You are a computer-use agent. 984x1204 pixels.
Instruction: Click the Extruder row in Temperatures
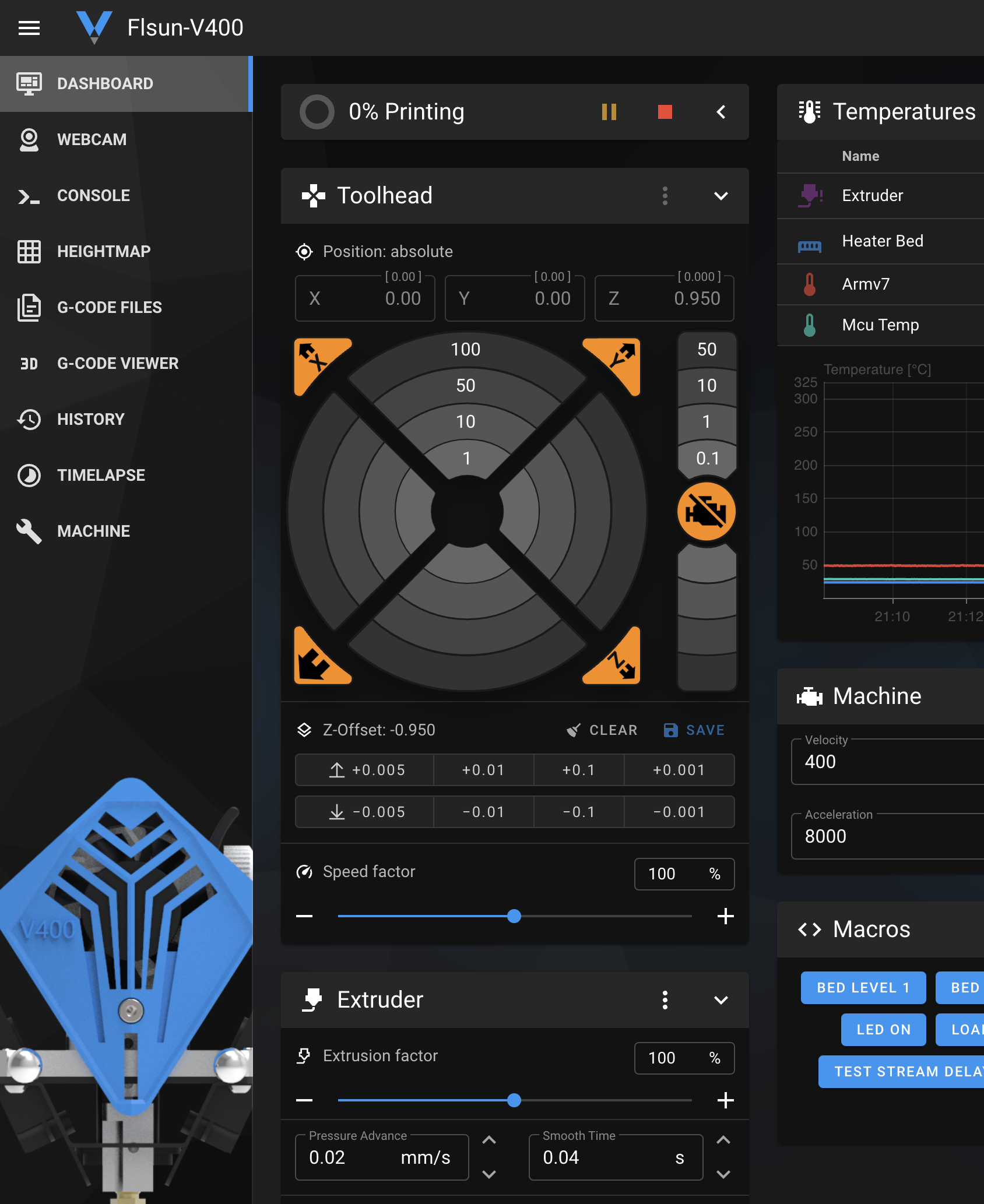click(x=880, y=196)
